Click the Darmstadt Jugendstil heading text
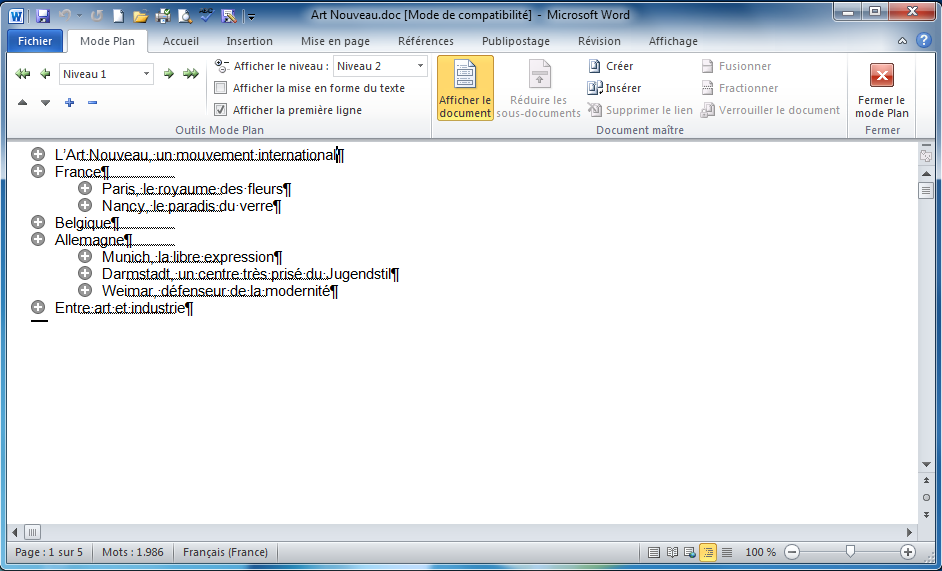The image size is (942, 571). (251, 274)
